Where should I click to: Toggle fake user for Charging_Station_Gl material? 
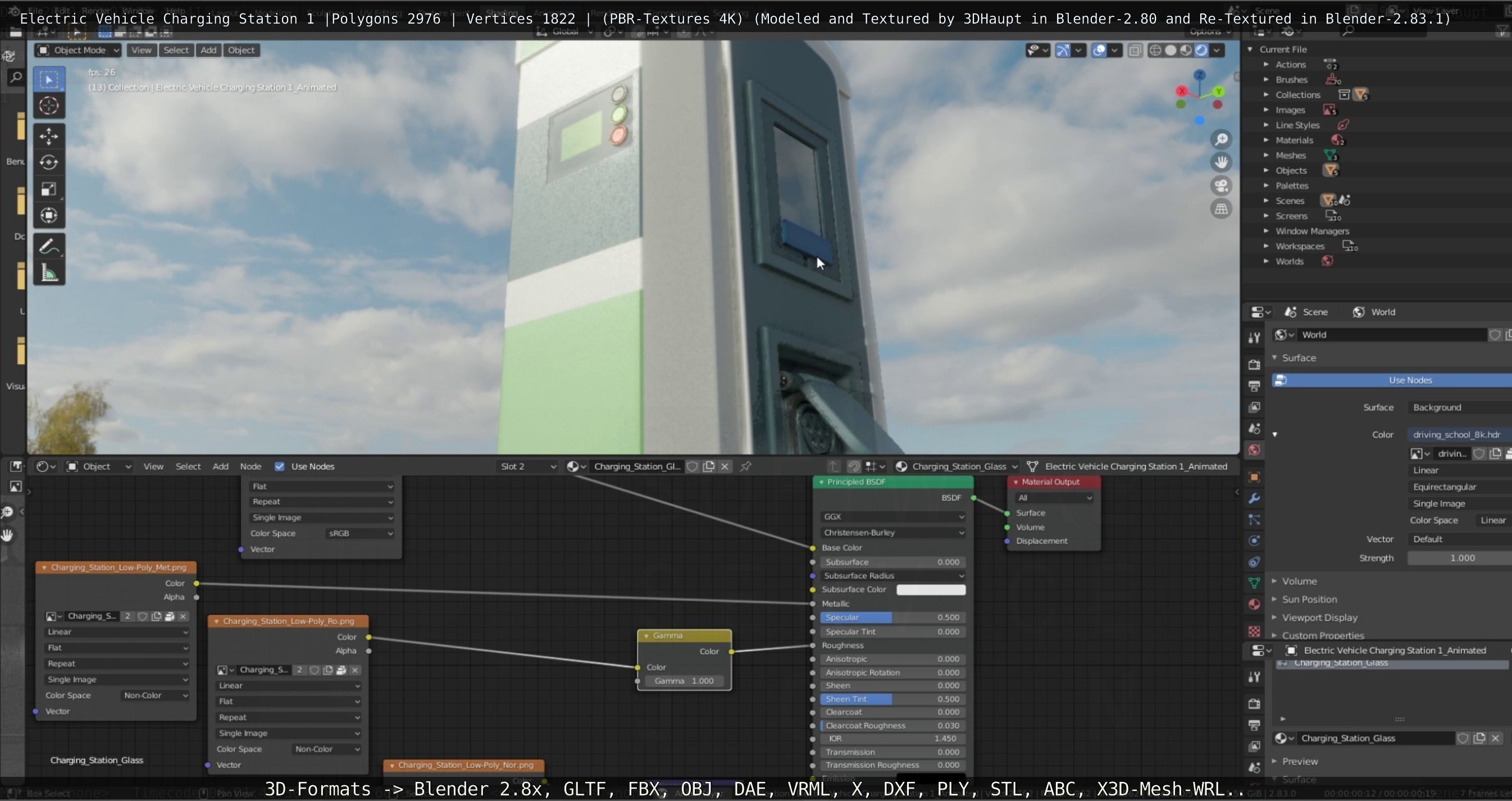pos(693,467)
